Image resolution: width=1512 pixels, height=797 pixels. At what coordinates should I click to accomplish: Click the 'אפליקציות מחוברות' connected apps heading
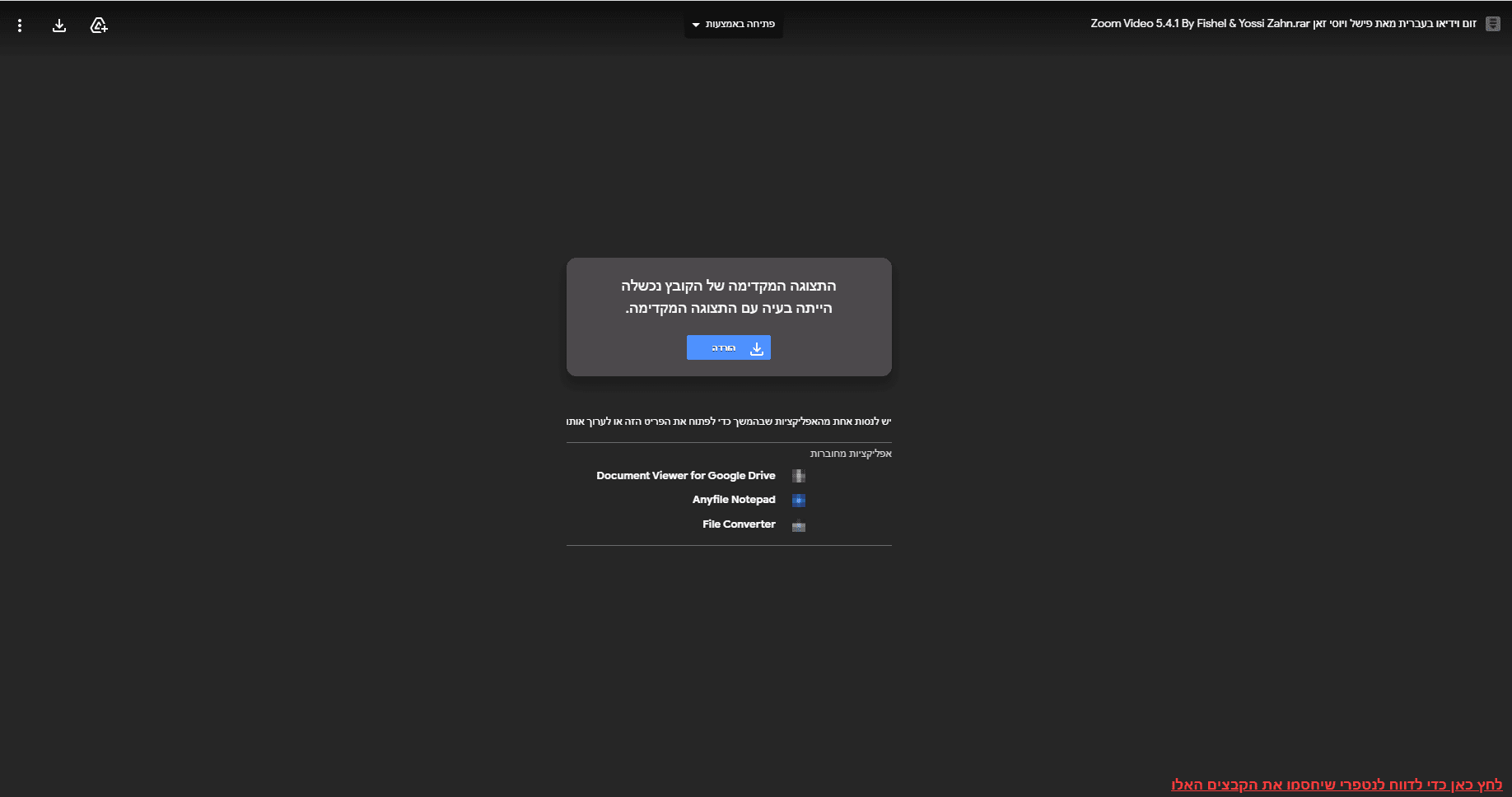(851, 454)
